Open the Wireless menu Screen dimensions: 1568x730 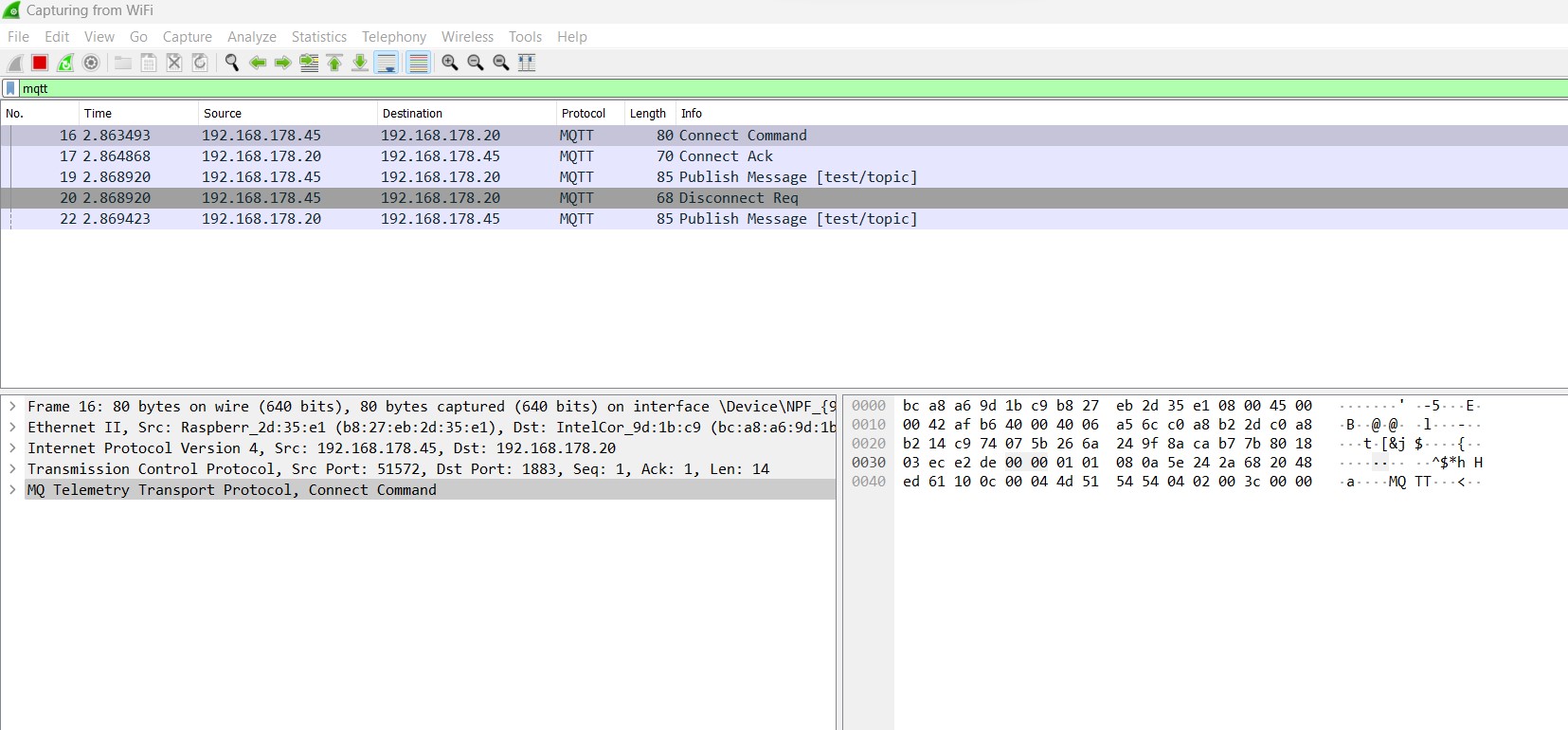467,37
